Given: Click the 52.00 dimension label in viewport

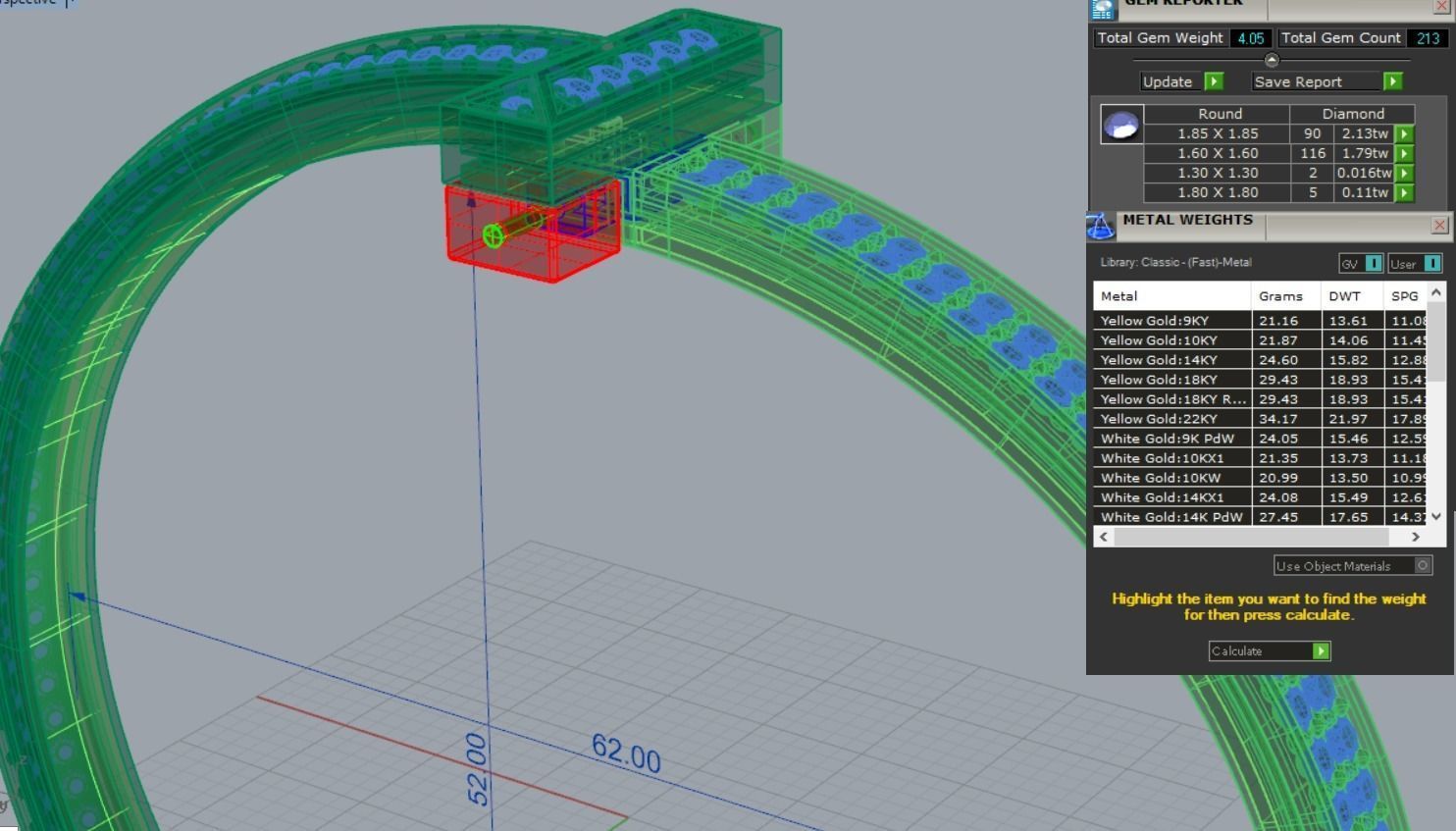Looking at the screenshot, I should pos(477,769).
